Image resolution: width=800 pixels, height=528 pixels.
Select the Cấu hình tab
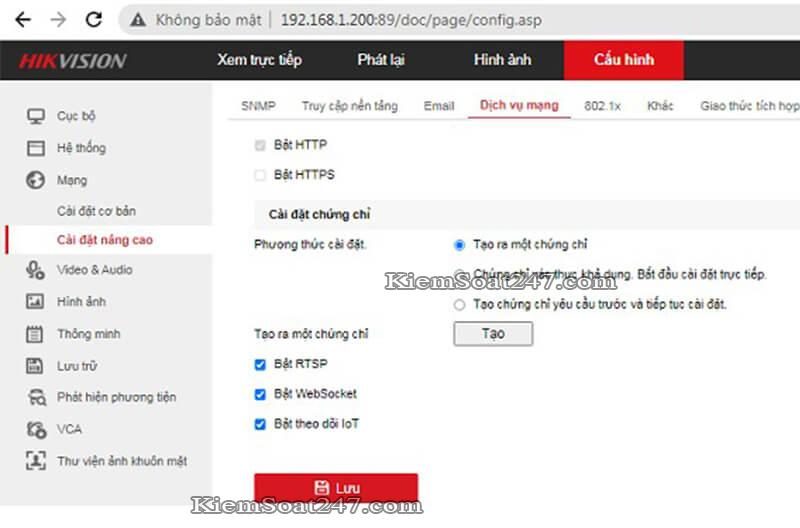click(x=623, y=60)
